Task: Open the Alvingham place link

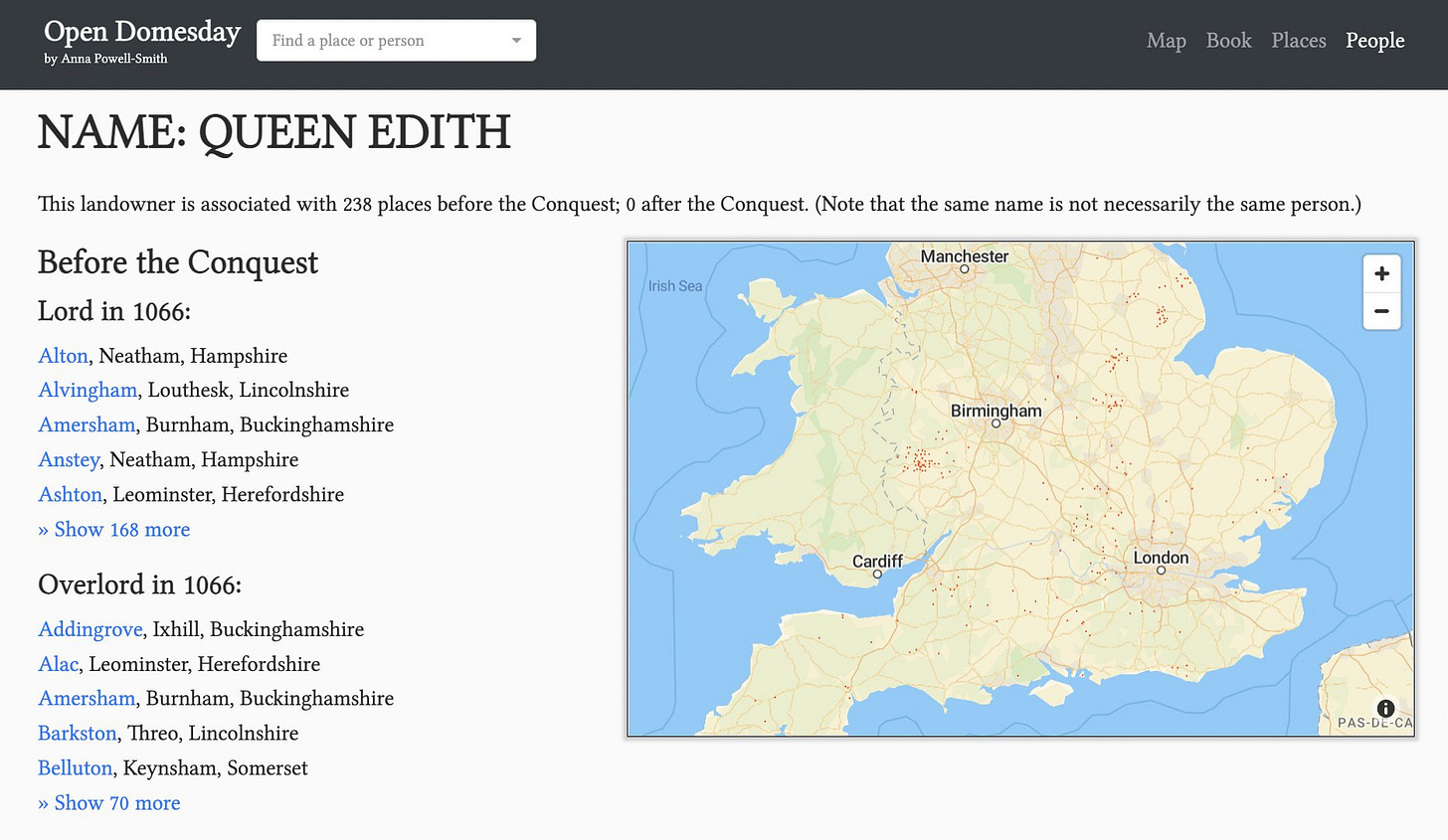Action: tap(88, 390)
